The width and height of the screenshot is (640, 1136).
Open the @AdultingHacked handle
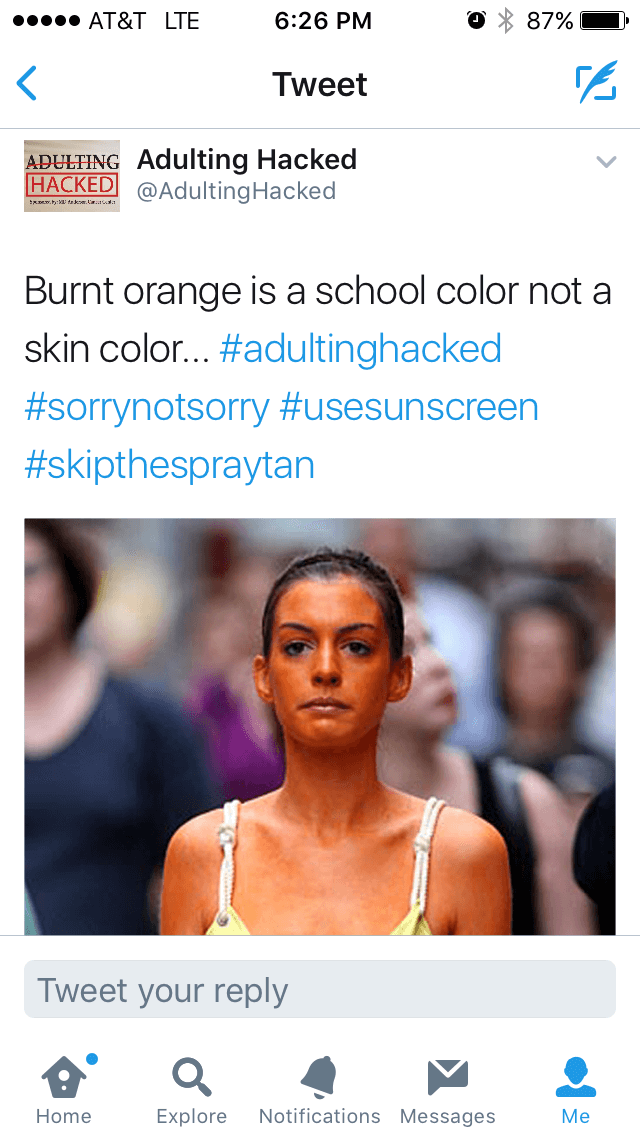pos(236,191)
